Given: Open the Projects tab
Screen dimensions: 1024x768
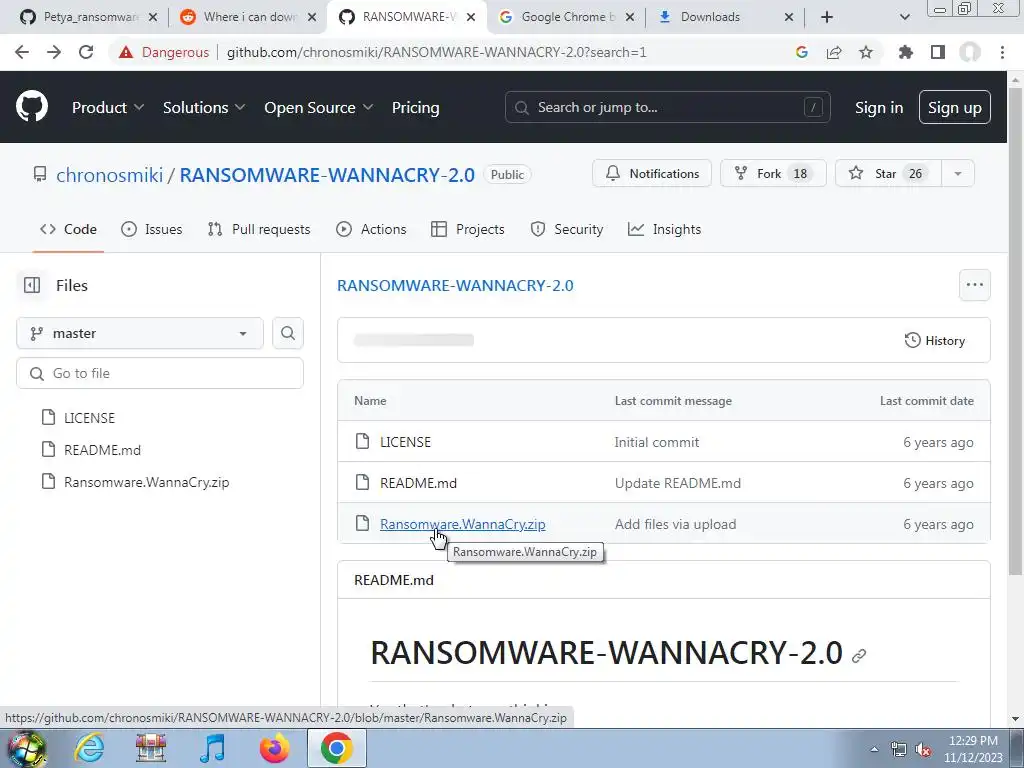Looking at the screenshot, I should (468, 229).
